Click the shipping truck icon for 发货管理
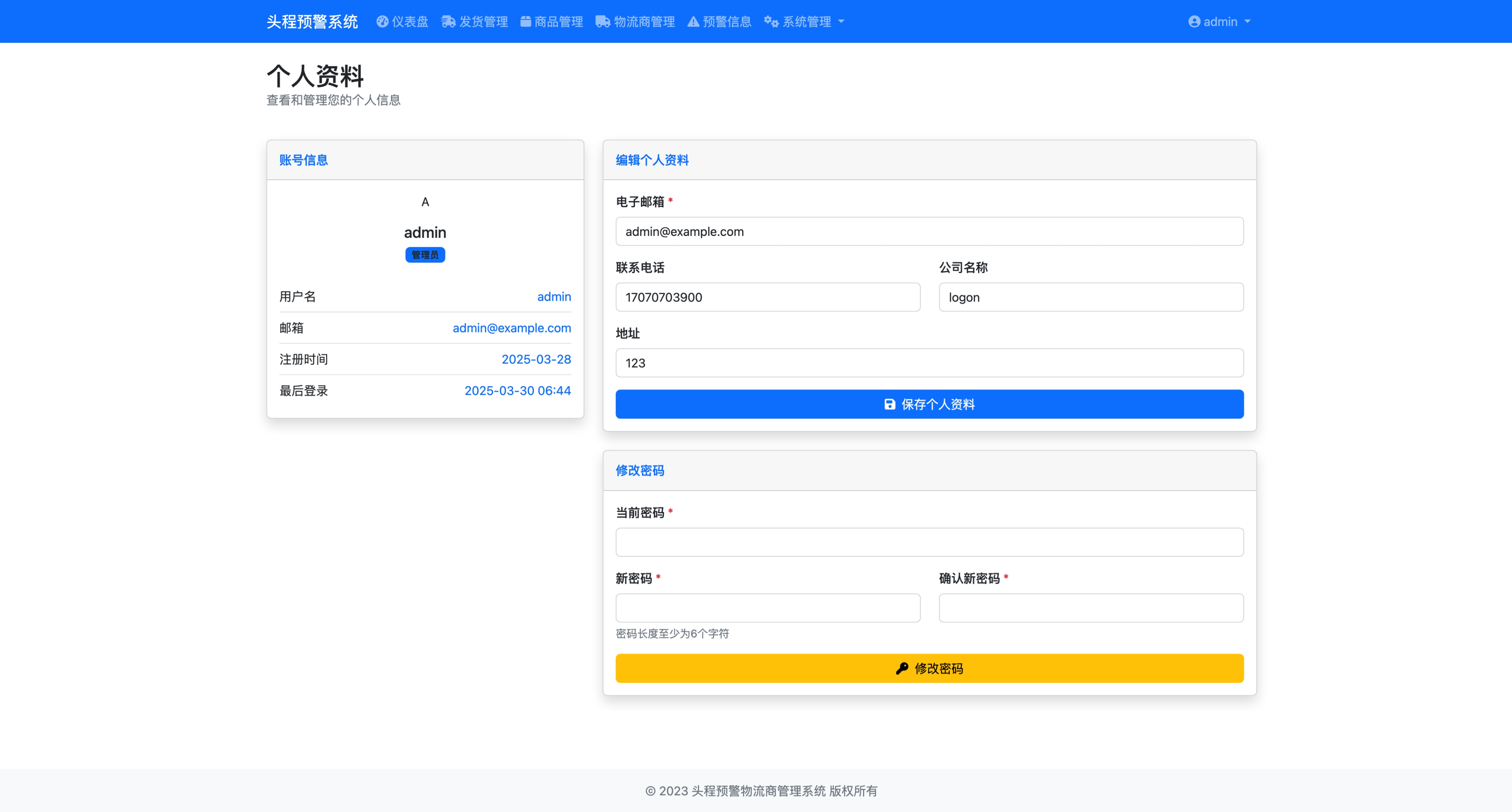This screenshot has width=1512, height=812. (448, 22)
